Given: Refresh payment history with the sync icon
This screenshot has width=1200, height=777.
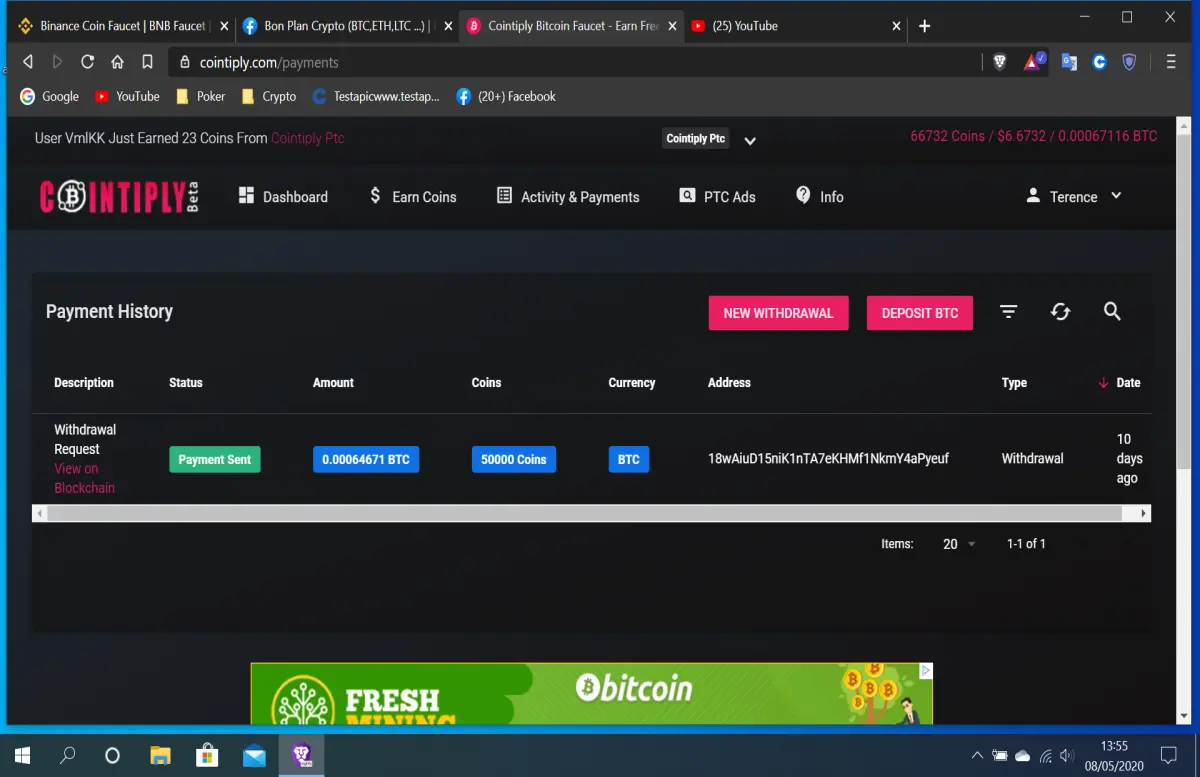Looking at the screenshot, I should (x=1061, y=312).
